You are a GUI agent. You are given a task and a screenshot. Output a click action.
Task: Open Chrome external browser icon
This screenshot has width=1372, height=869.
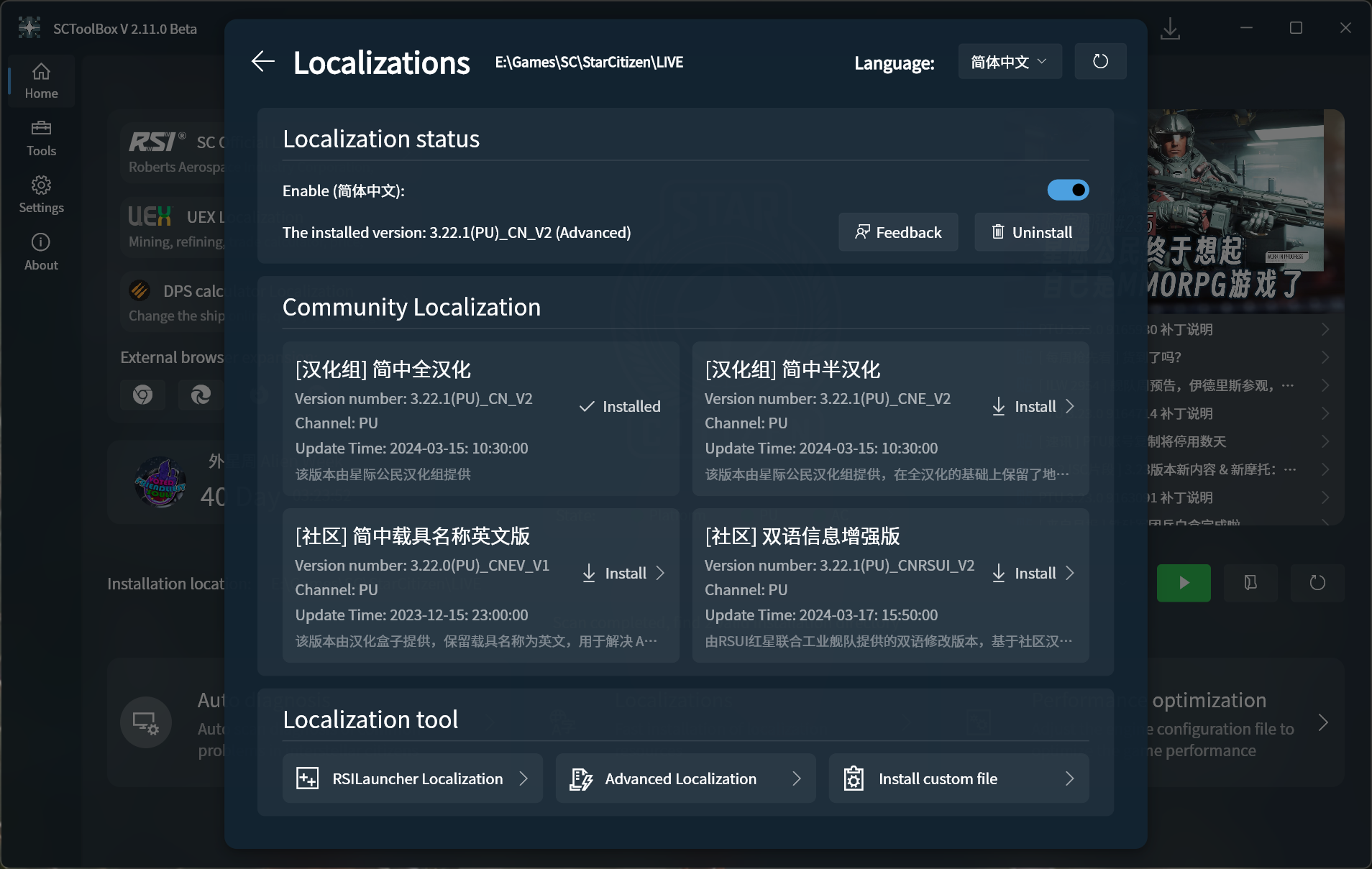pos(142,395)
